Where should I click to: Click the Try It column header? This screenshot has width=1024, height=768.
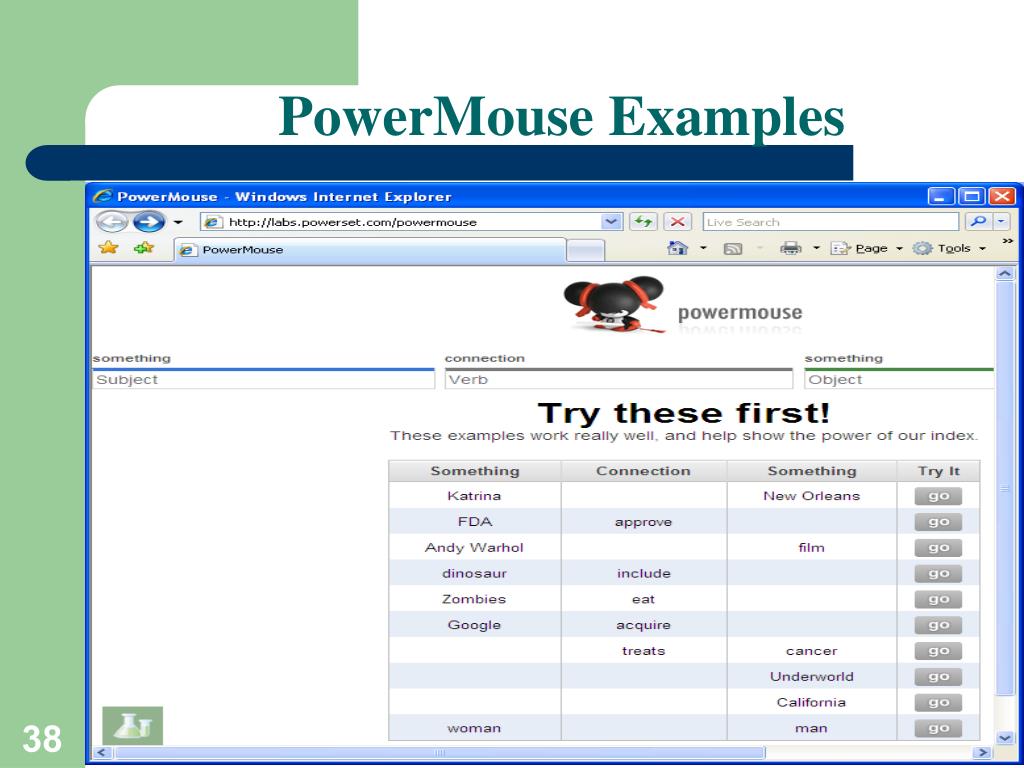point(938,471)
